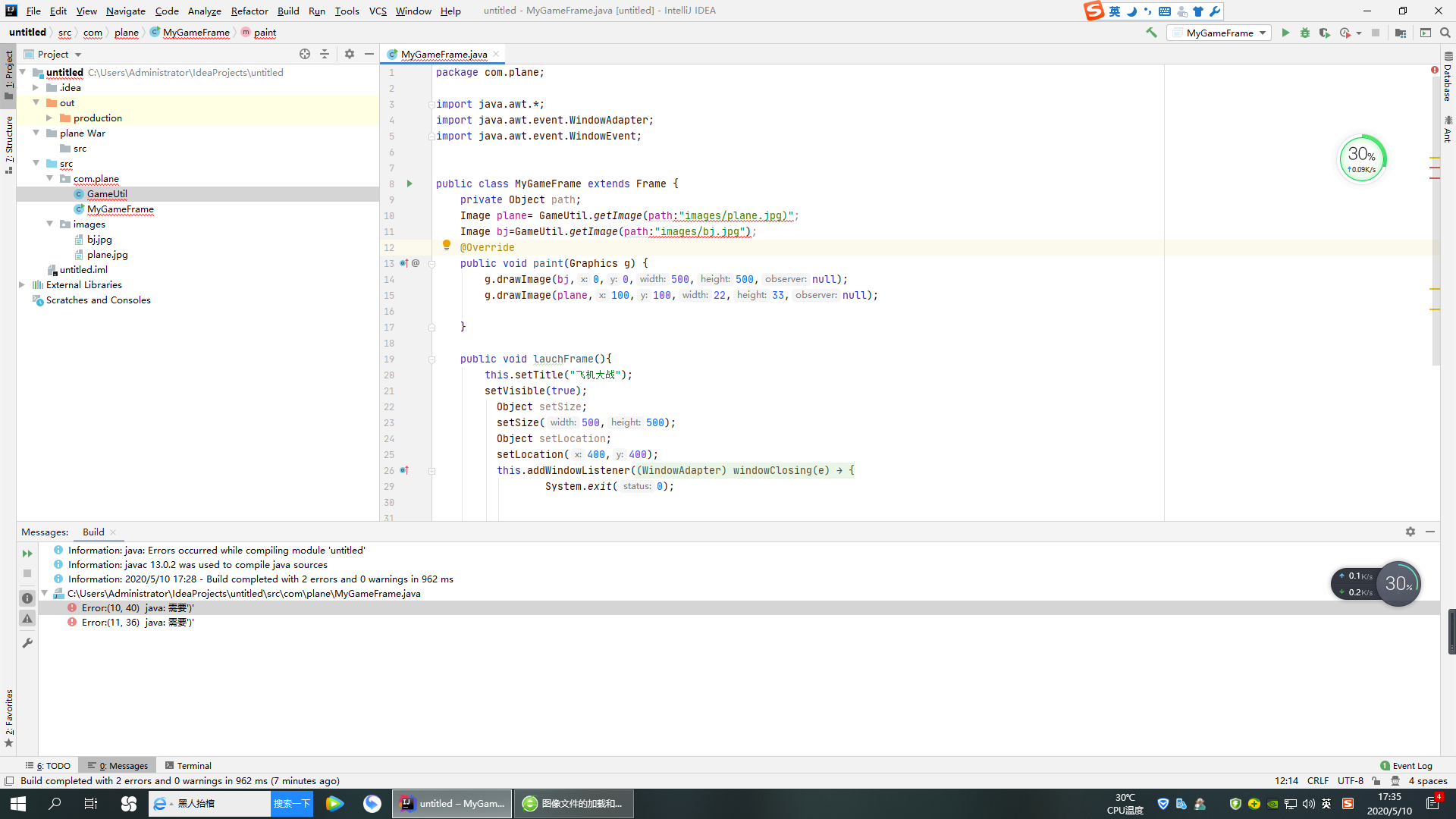The width and height of the screenshot is (1456, 819).
Task: Start debugging with the bug icon
Action: click(x=1305, y=33)
